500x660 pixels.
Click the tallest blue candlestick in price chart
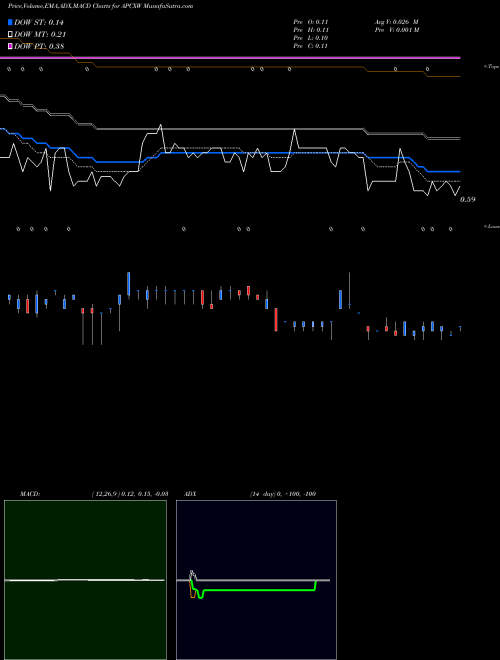(x=129, y=284)
